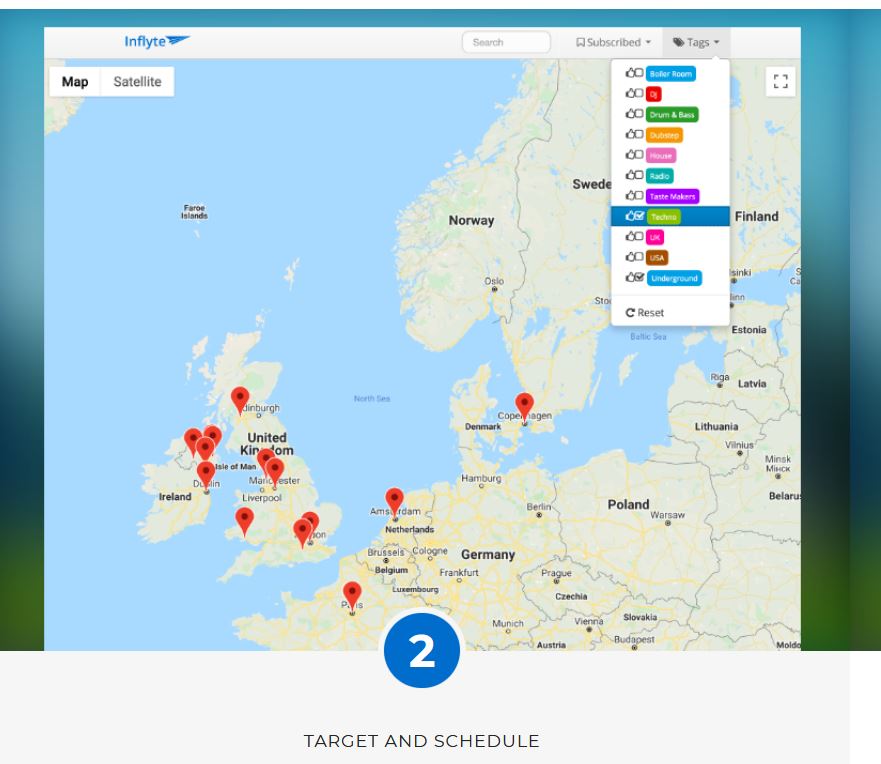Click the Oslo city label
881x764 pixels.
(494, 281)
